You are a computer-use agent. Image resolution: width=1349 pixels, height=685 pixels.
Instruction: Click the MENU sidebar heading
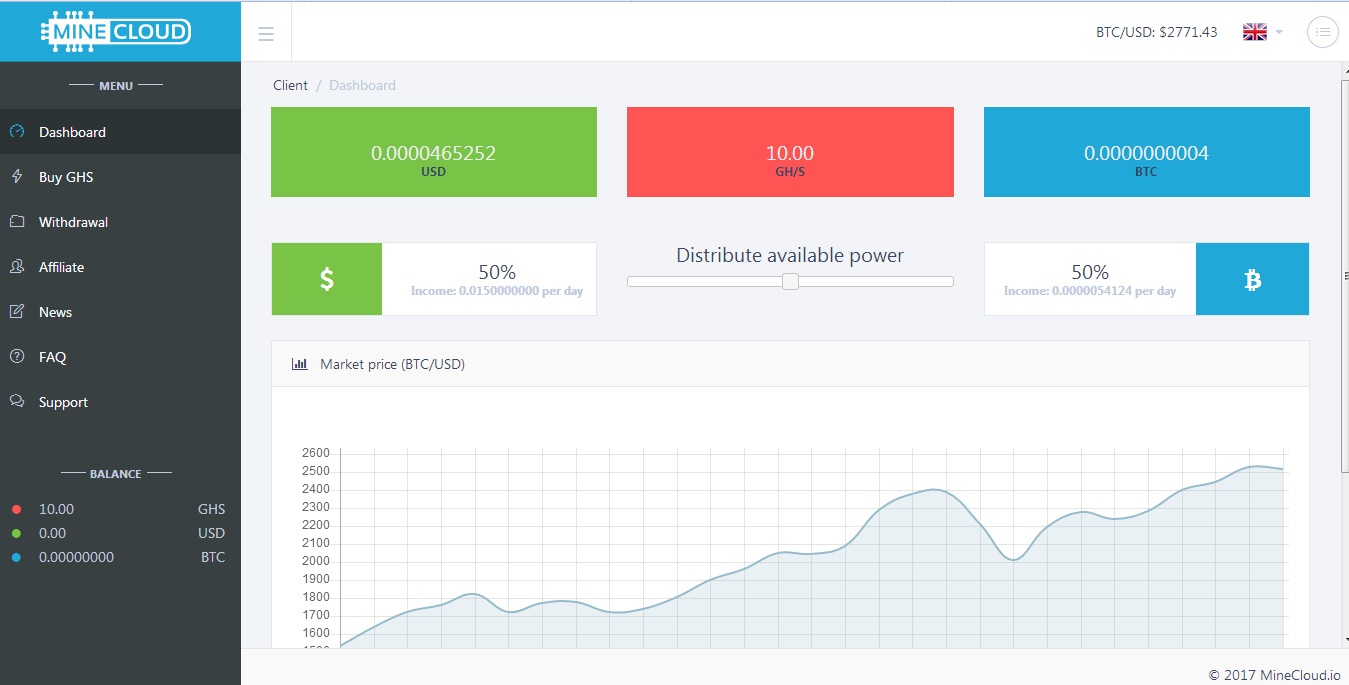tap(116, 86)
